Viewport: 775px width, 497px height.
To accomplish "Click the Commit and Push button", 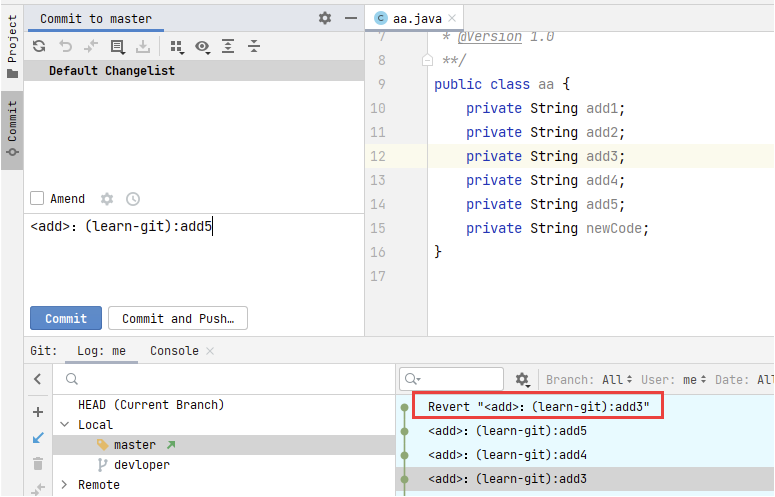I will pyautogui.click(x=177, y=318).
